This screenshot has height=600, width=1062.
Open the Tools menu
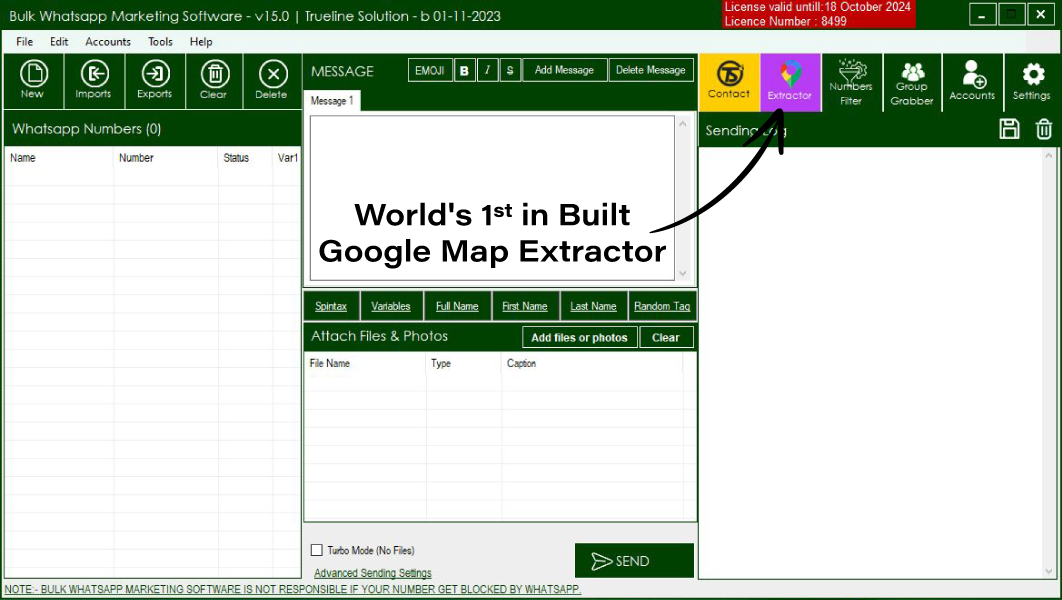pos(160,42)
